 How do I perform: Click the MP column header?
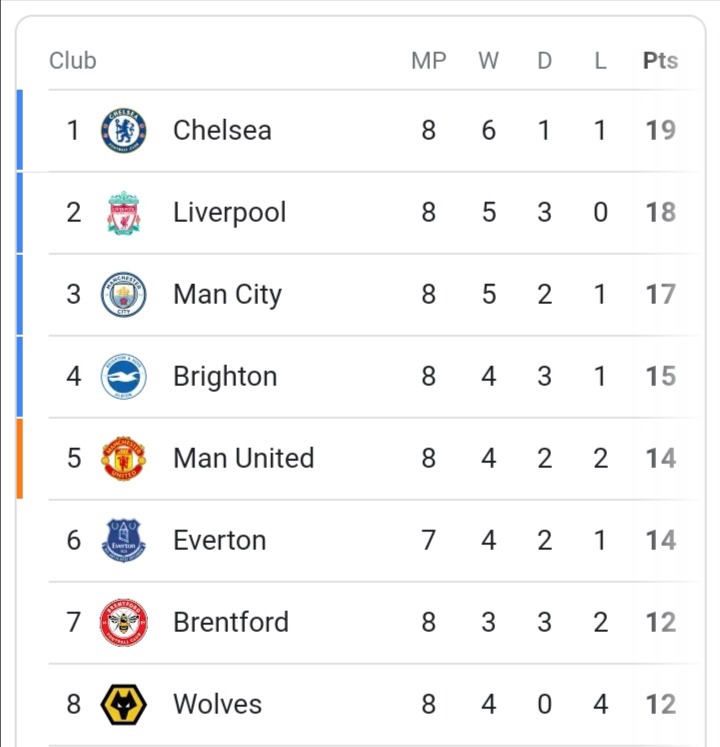click(x=429, y=61)
